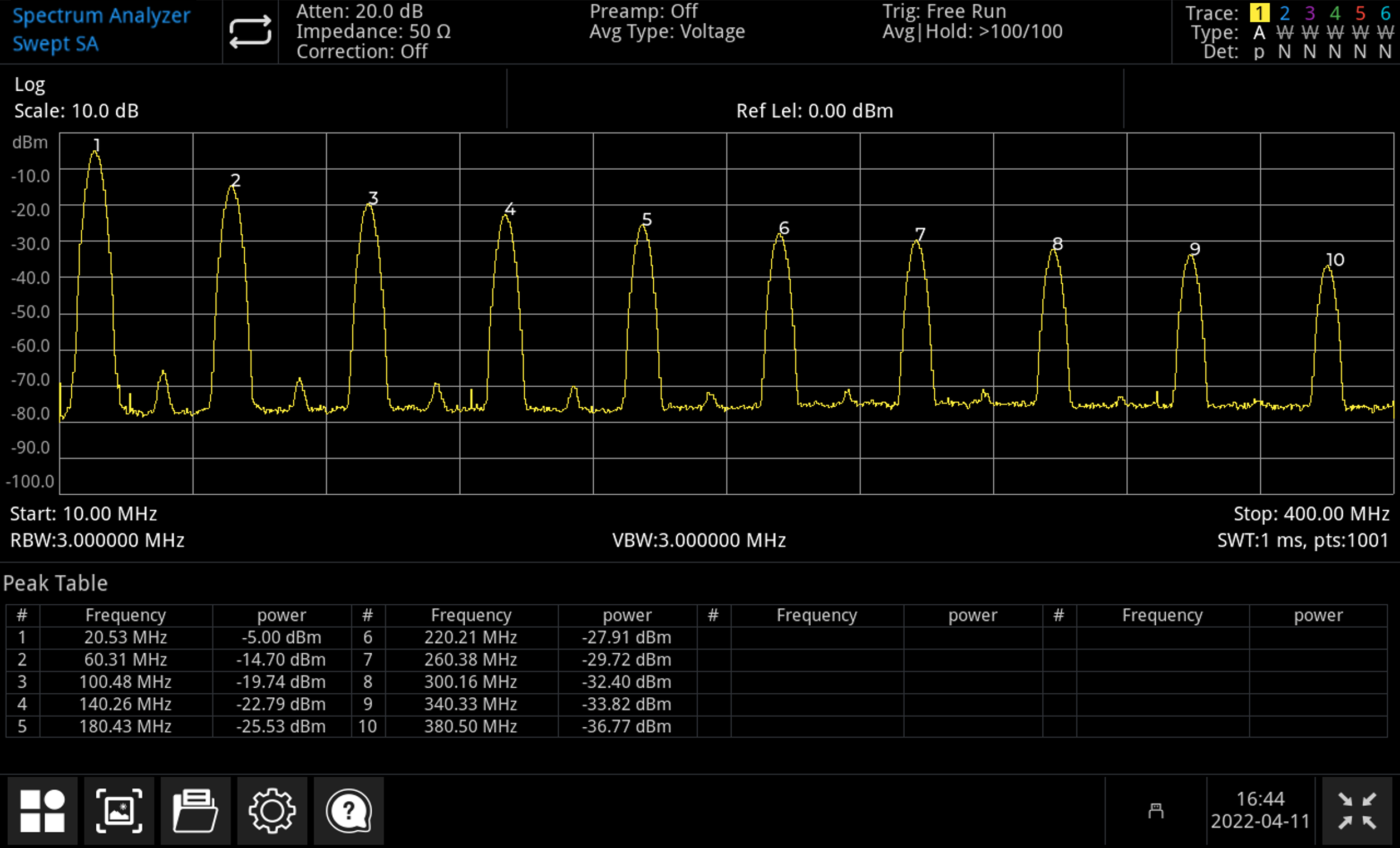Click the network status icon
1400x848 pixels.
[1156, 811]
